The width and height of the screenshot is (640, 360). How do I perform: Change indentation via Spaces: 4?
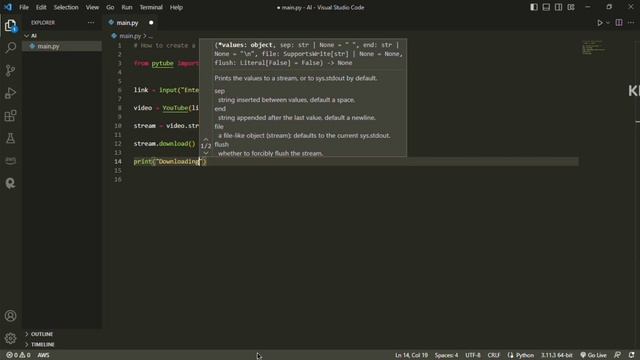click(446, 355)
